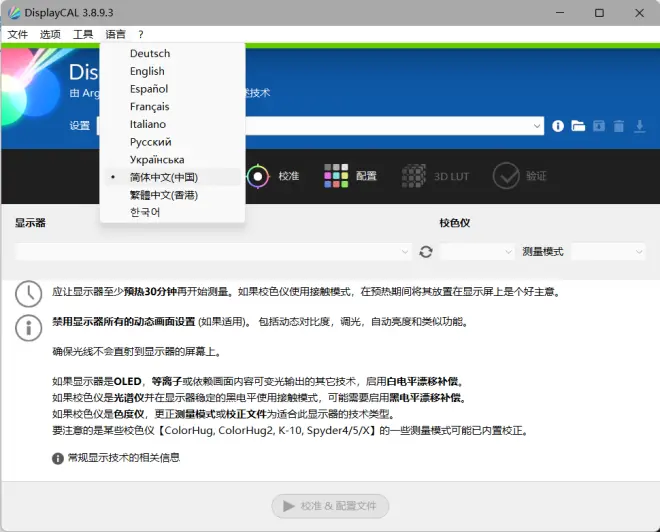Minimize the DisplayCAL window
This screenshot has height=532, width=660.
coord(560,13)
